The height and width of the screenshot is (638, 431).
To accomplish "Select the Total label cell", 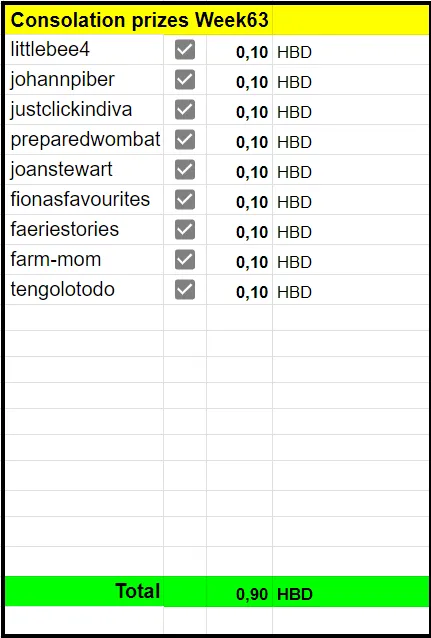I will pos(85,591).
